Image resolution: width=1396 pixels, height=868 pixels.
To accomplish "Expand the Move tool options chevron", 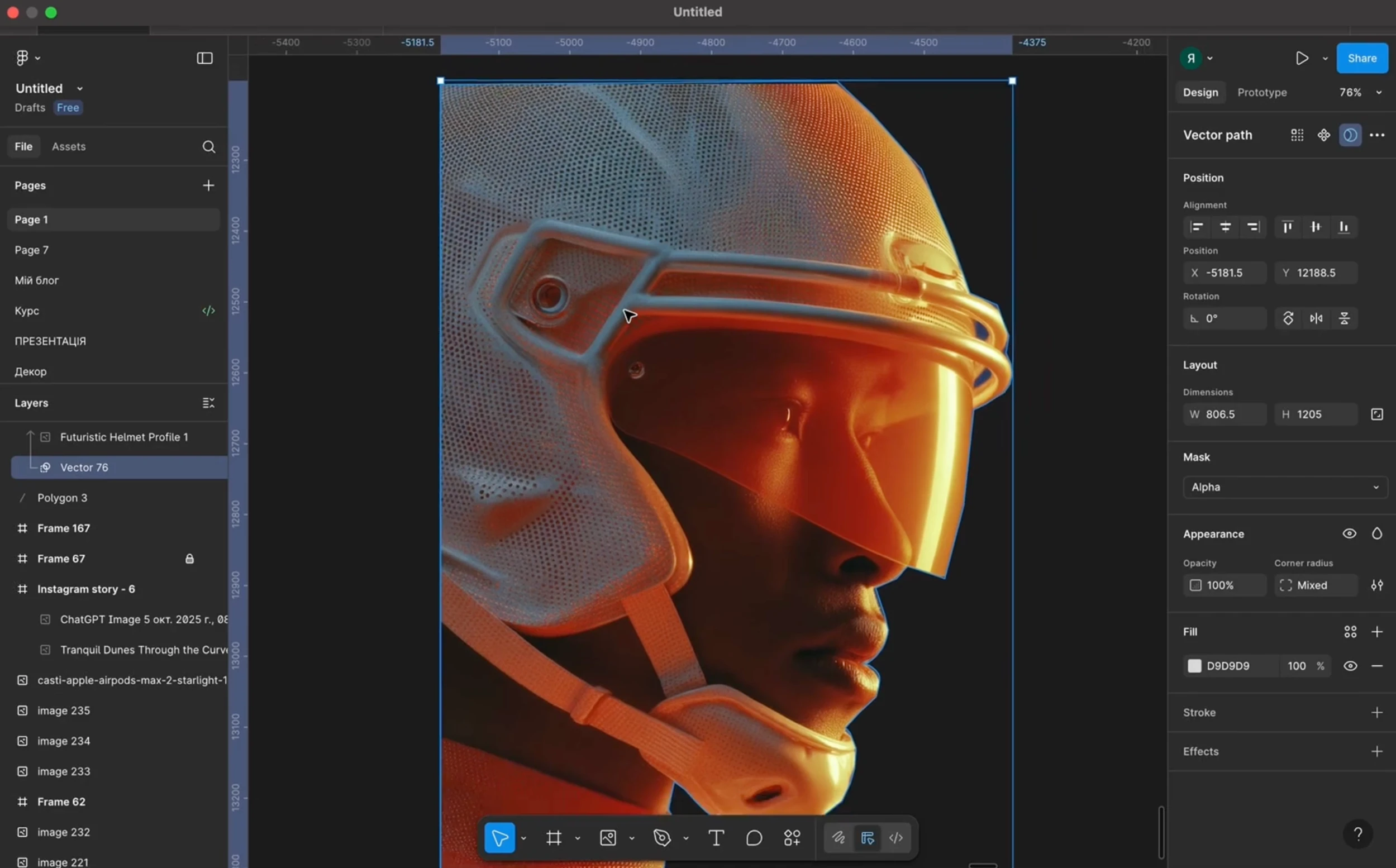I will pos(523,838).
